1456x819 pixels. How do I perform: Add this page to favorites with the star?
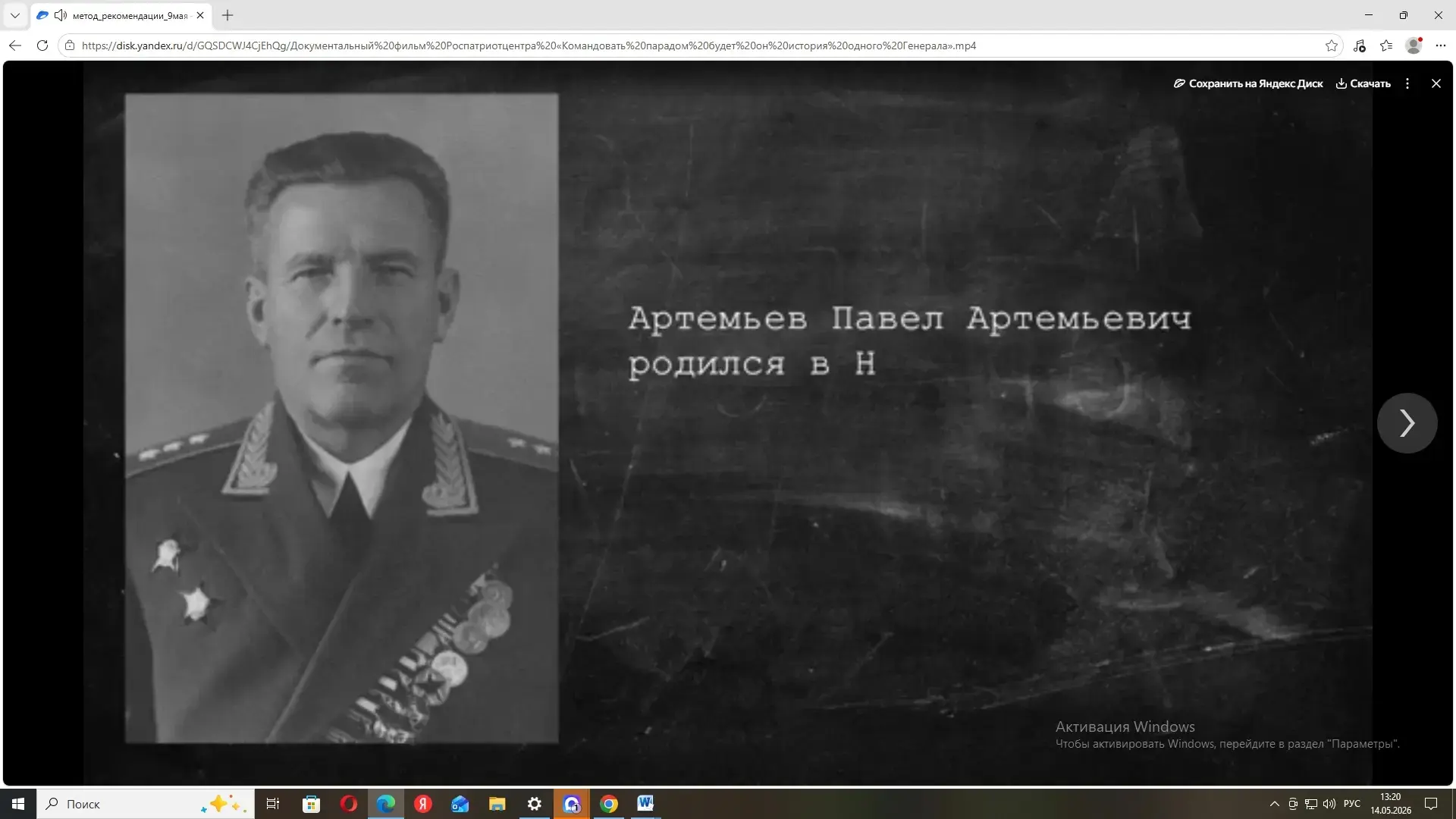point(1332,45)
